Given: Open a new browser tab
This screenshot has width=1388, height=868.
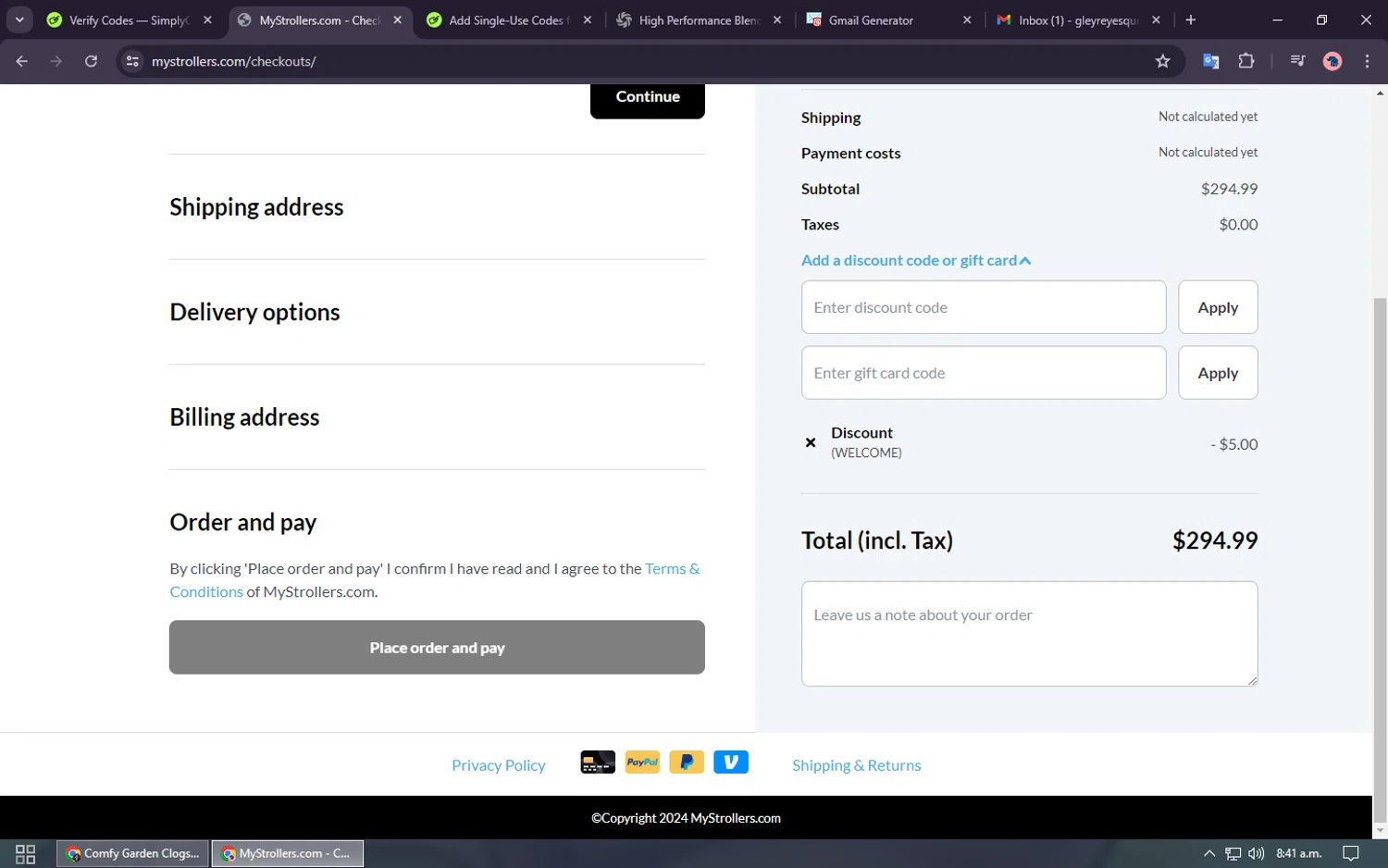Looking at the screenshot, I should tap(1191, 19).
